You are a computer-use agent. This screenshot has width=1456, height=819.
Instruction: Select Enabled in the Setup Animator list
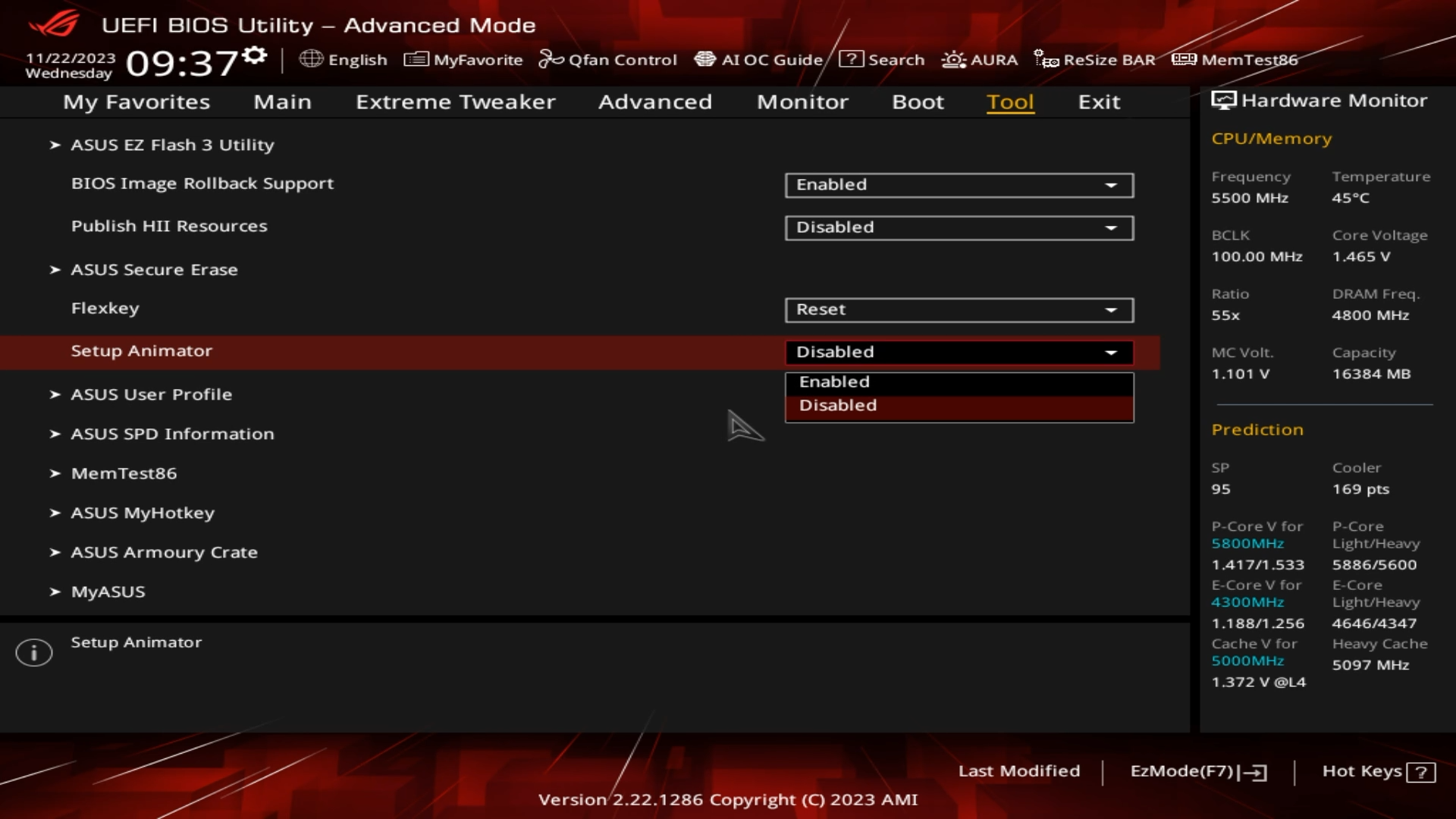click(959, 382)
